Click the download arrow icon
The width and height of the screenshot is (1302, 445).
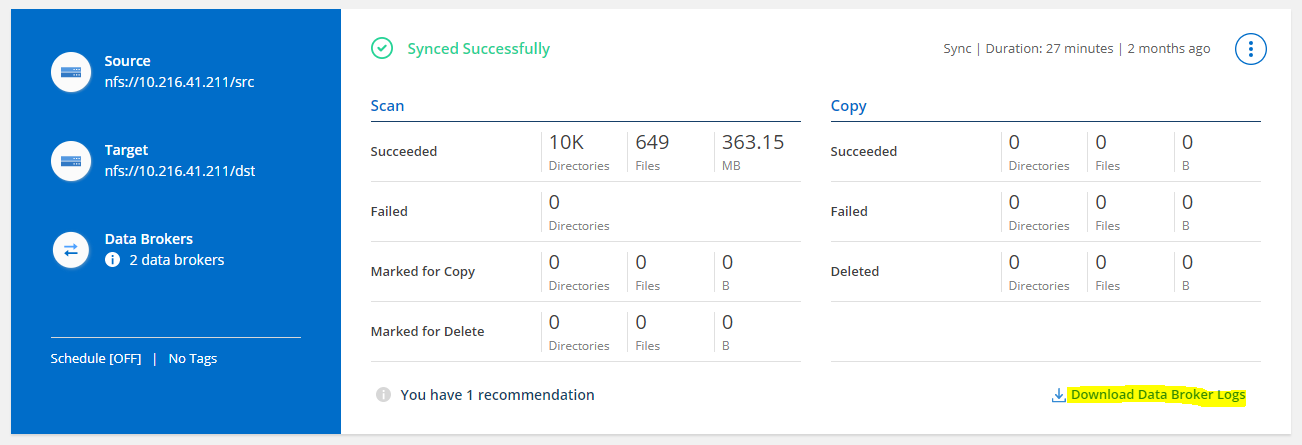(x=1058, y=395)
